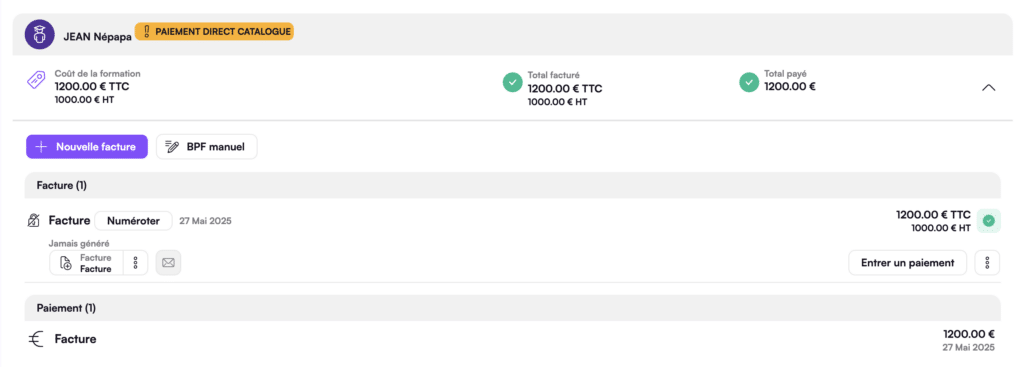This screenshot has height=367, width=1024.
Task: Click the envelope icon to email the invoice
Action: (x=168, y=263)
